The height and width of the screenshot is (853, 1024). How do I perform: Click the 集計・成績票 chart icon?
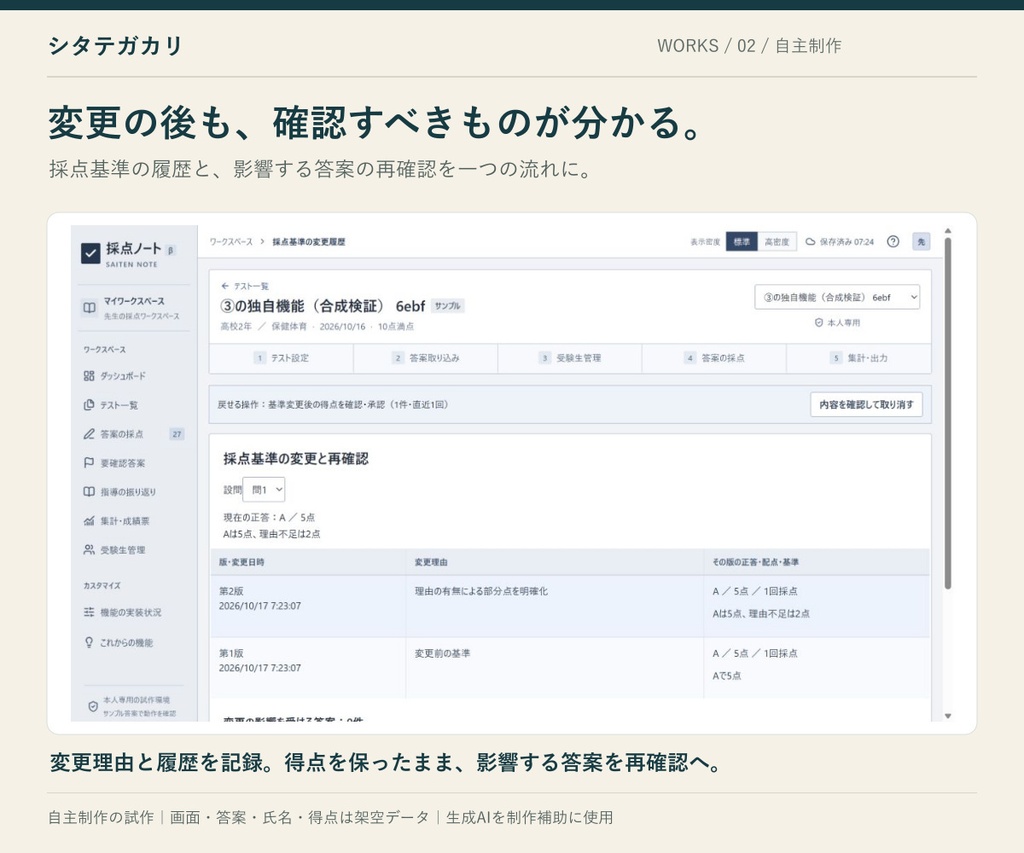[x=89, y=521]
